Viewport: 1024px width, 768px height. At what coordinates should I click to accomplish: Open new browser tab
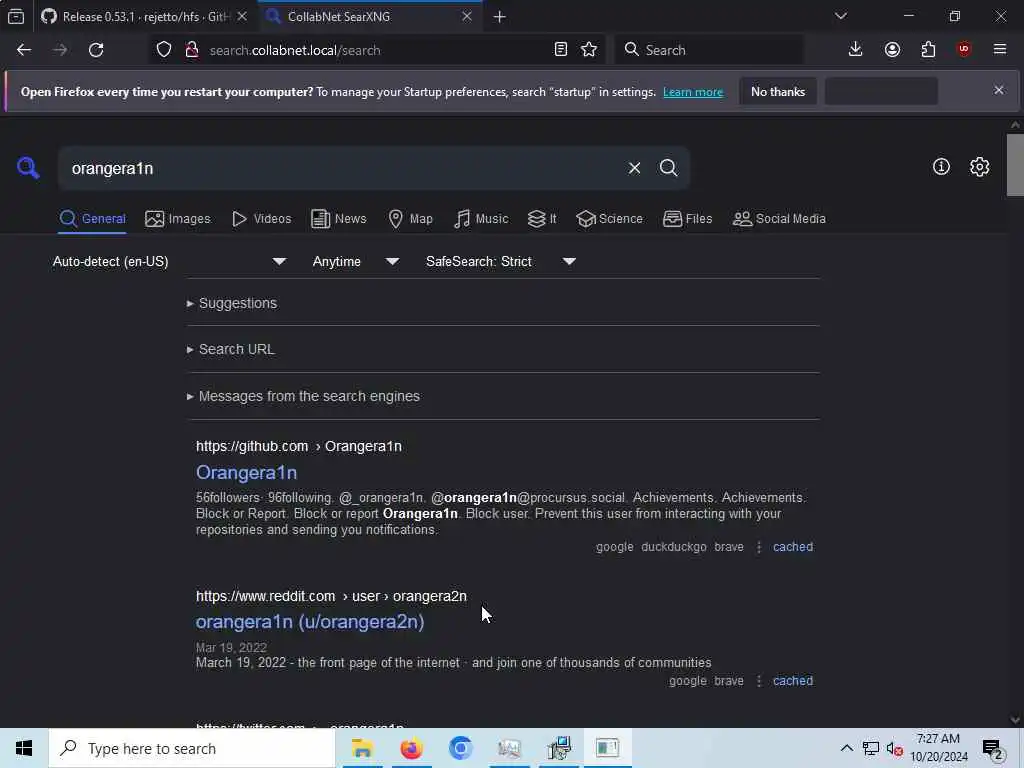(x=500, y=17)
